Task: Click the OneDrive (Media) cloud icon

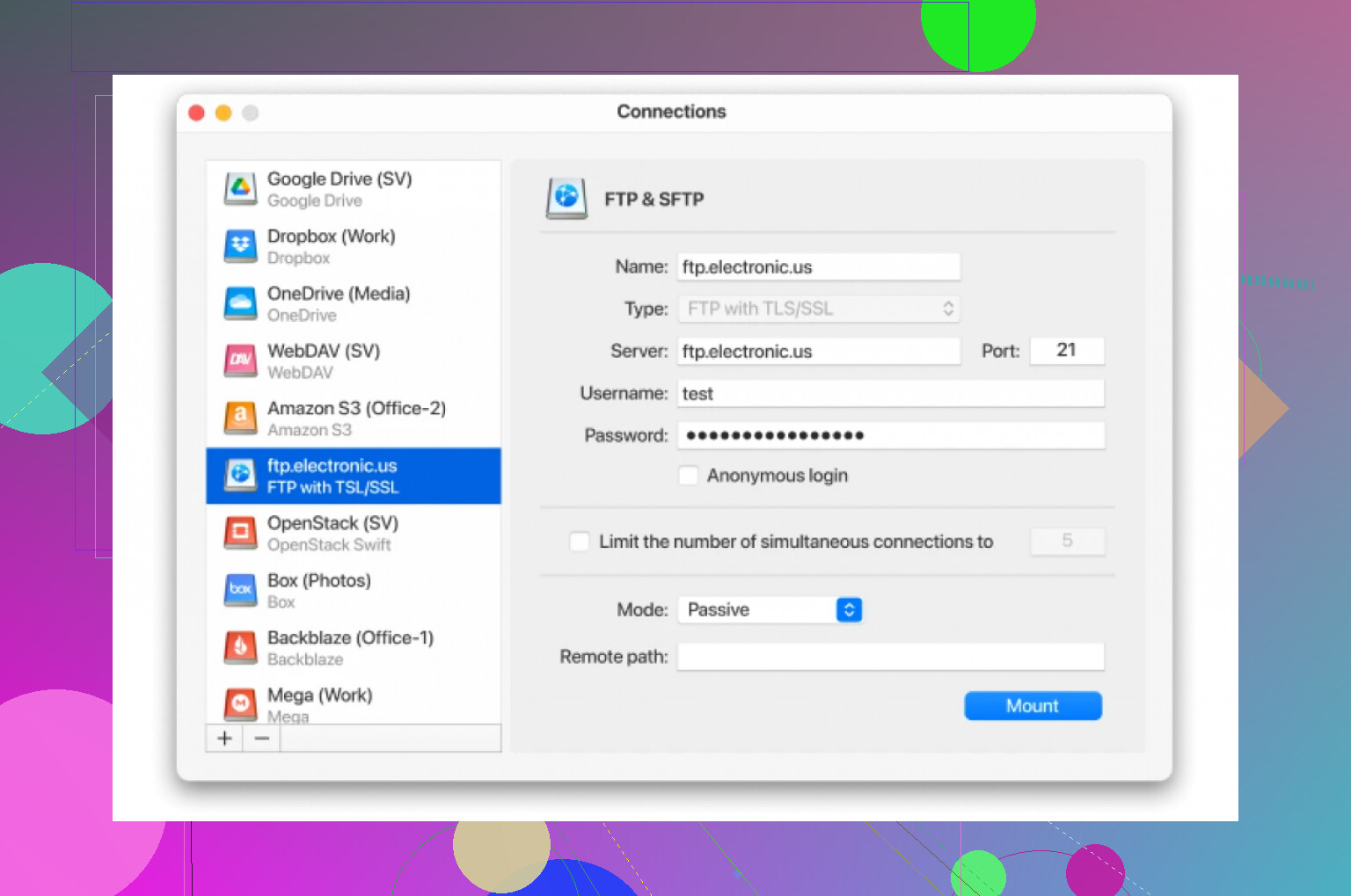Action: pyautogui.click(x=240, y=303)
